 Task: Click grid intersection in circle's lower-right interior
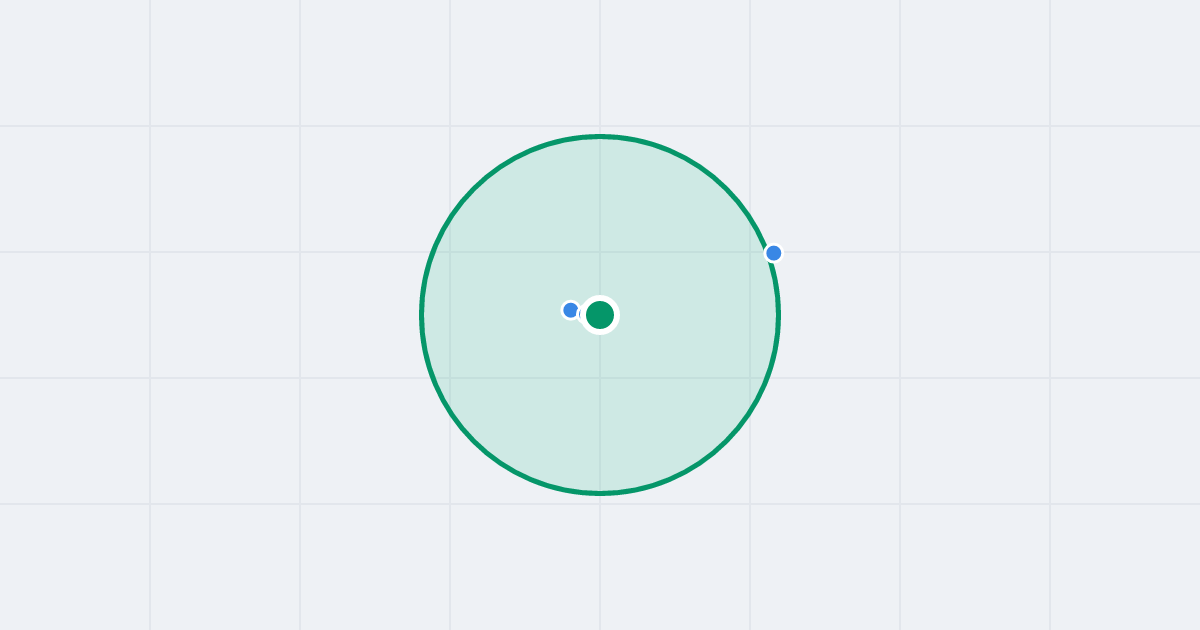750,378
